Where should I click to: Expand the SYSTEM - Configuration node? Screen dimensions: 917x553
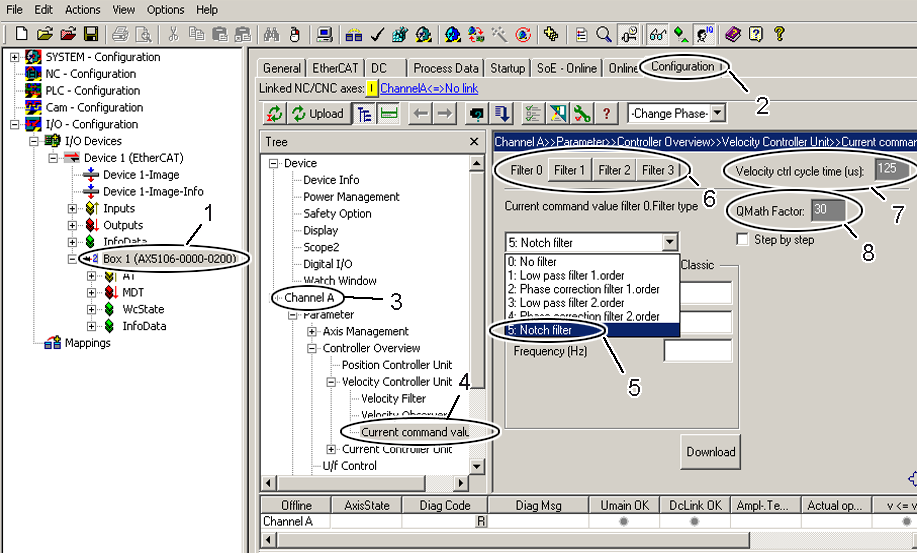coord(15,57)
